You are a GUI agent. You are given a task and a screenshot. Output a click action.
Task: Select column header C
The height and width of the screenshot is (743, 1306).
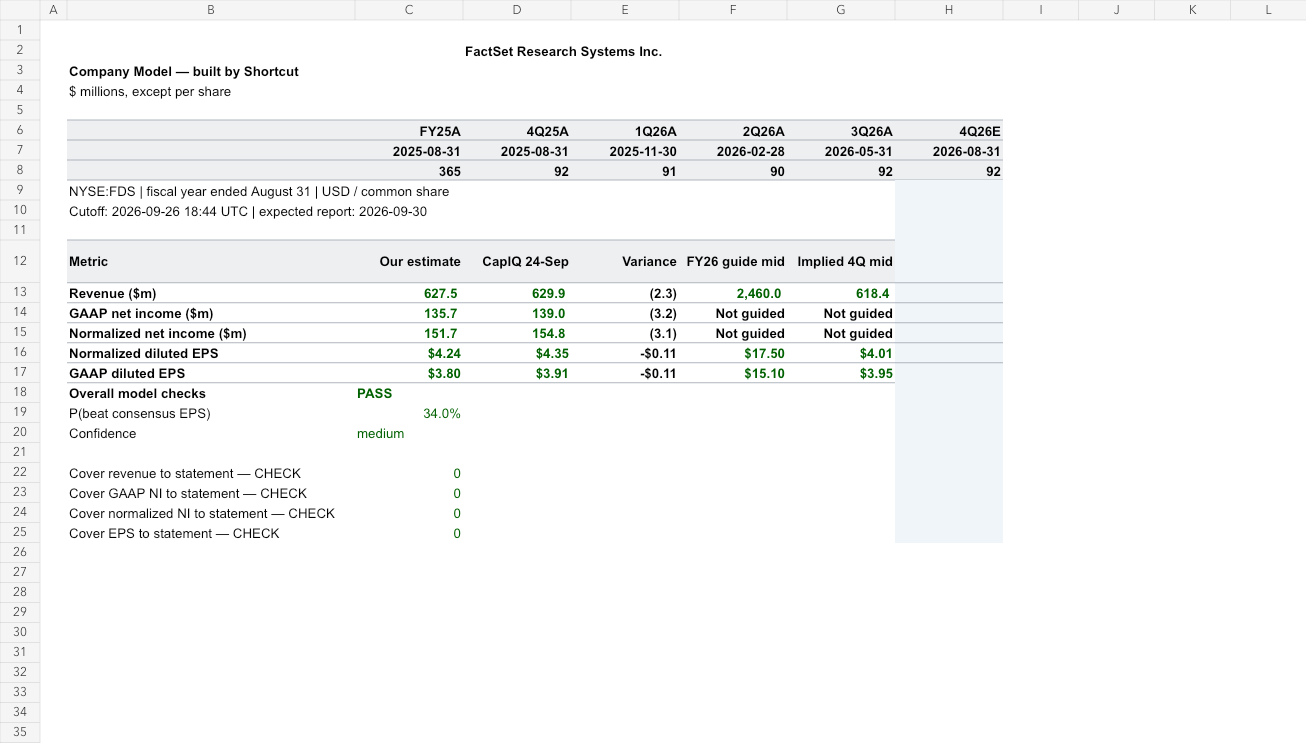tap(409, 10)
